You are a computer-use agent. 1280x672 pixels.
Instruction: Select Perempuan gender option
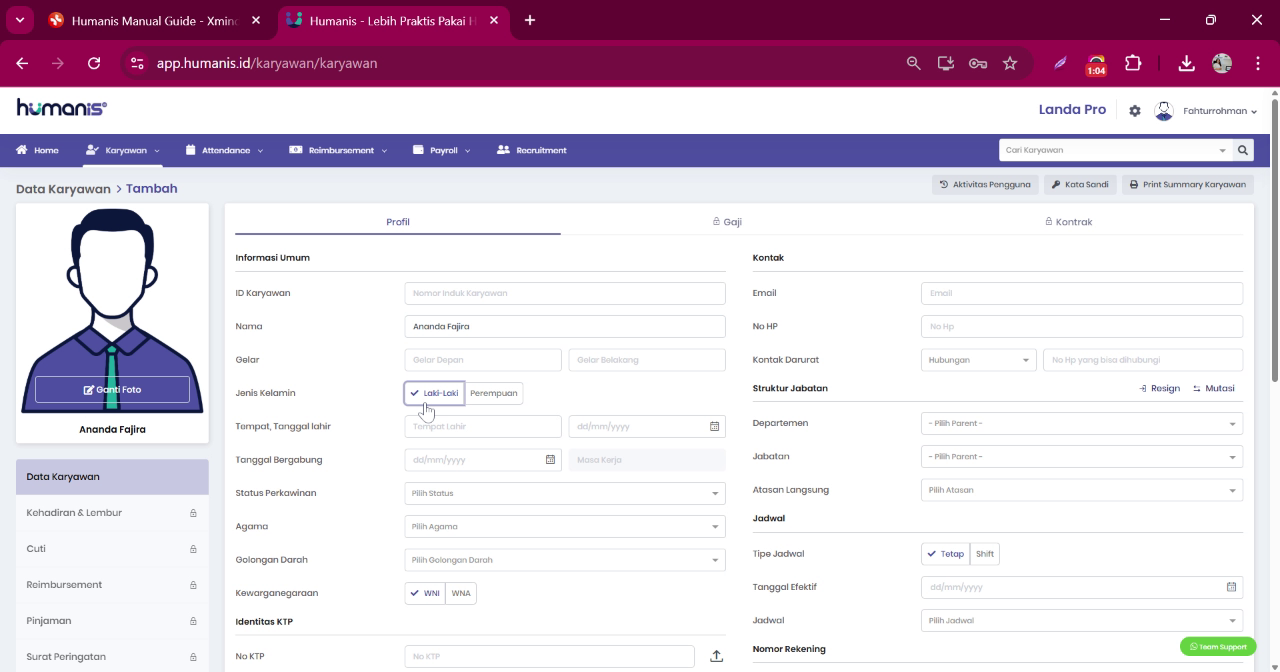tap(494, 393)
